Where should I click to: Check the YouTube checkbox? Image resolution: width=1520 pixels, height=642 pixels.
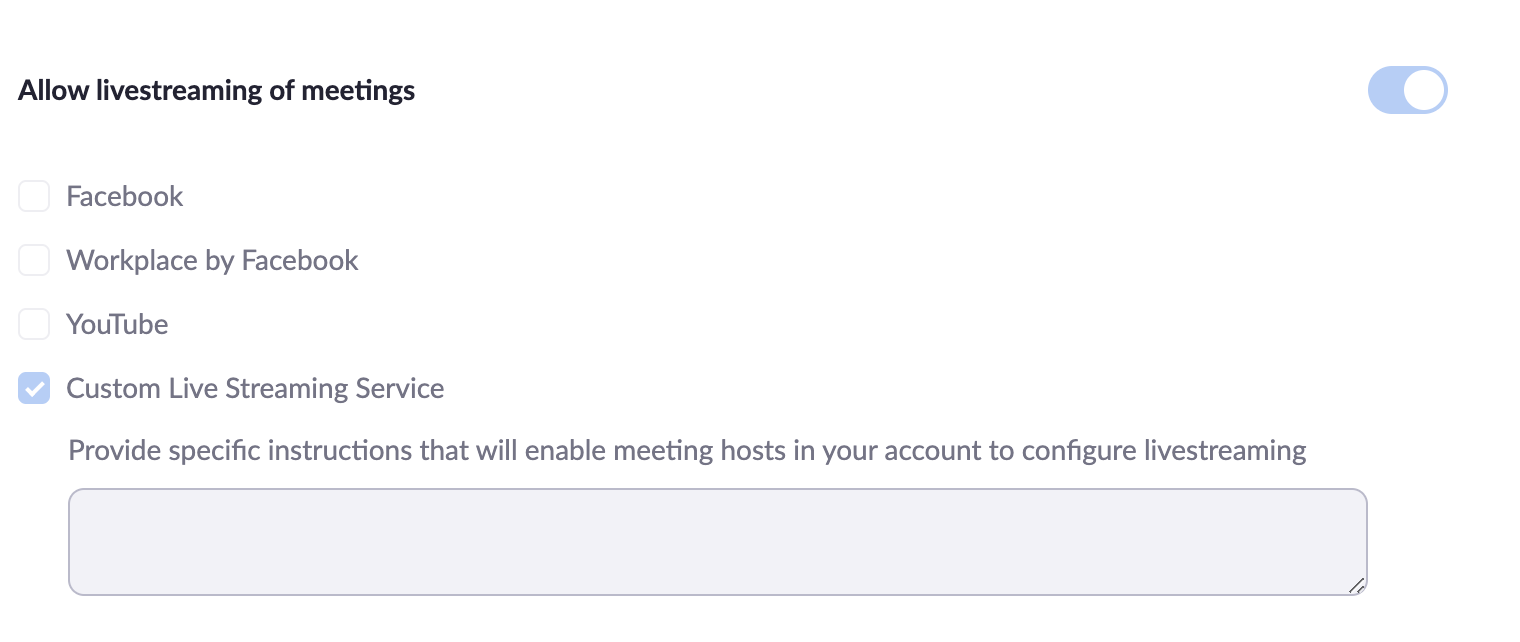click(34, 324)
